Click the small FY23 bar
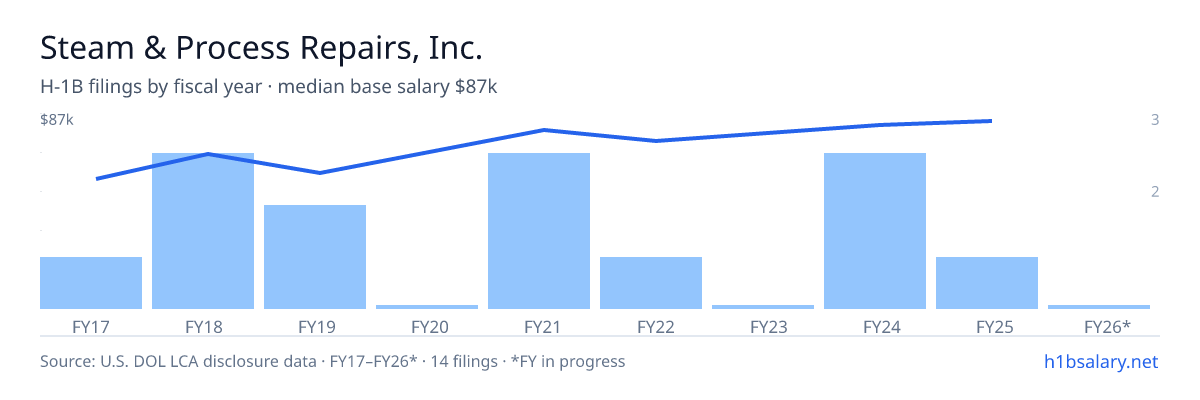1200x400 pixels. pos(763,307)
